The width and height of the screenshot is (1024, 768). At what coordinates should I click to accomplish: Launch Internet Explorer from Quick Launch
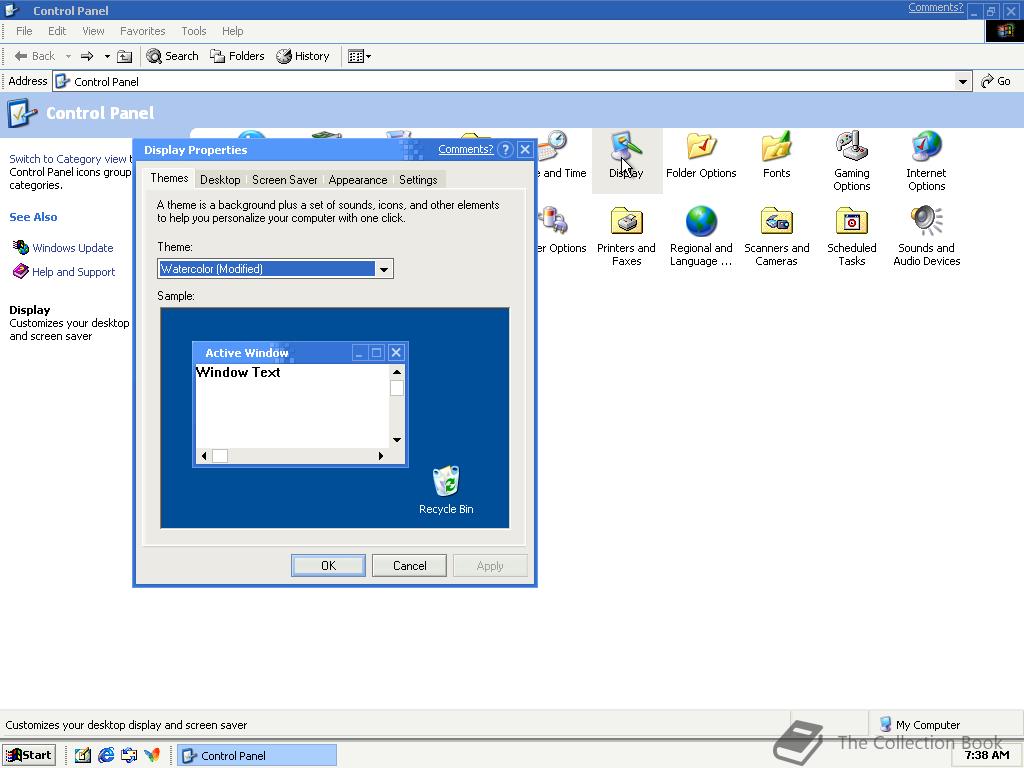[x=106, y=756]
